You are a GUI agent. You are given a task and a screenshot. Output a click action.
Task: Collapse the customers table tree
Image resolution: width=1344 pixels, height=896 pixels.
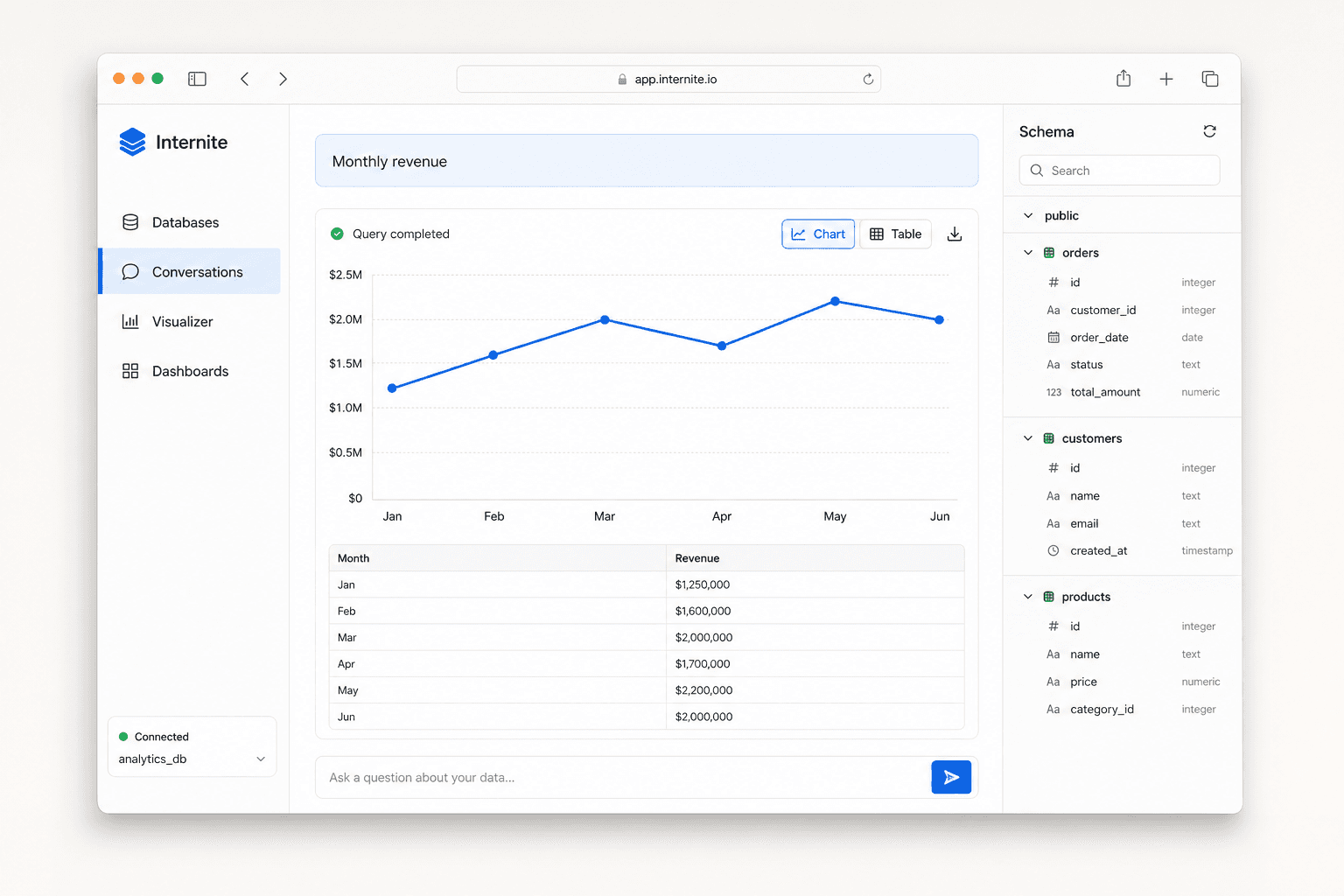(x=1028, y=438)
